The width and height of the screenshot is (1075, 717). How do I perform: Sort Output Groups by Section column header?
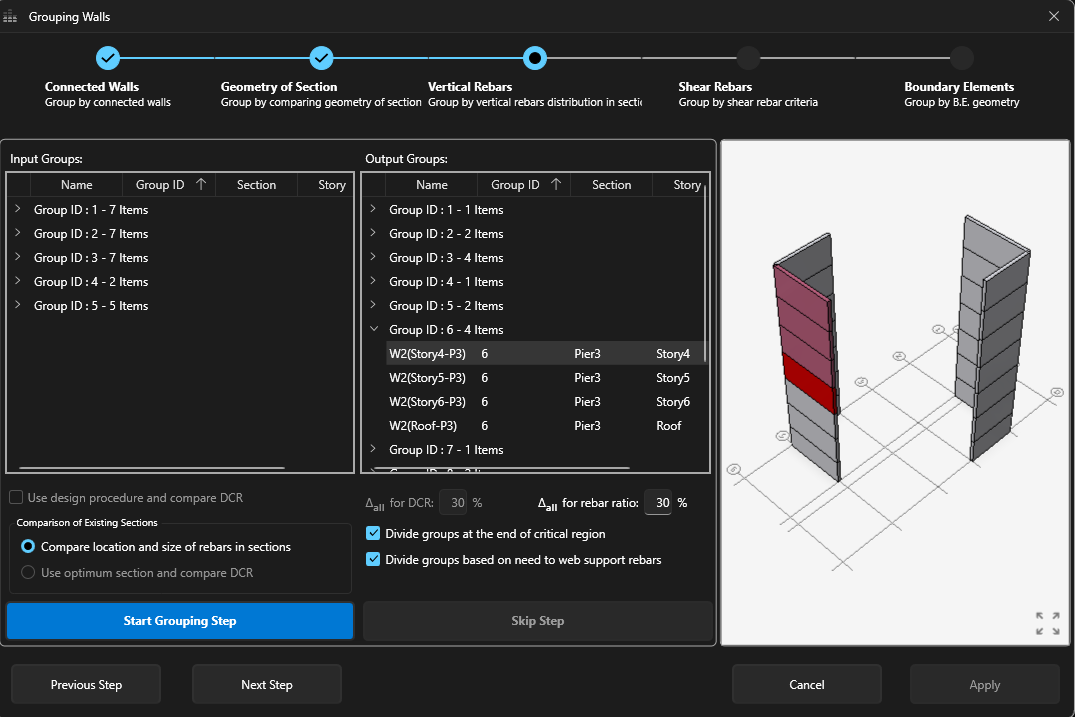[612, 185]
